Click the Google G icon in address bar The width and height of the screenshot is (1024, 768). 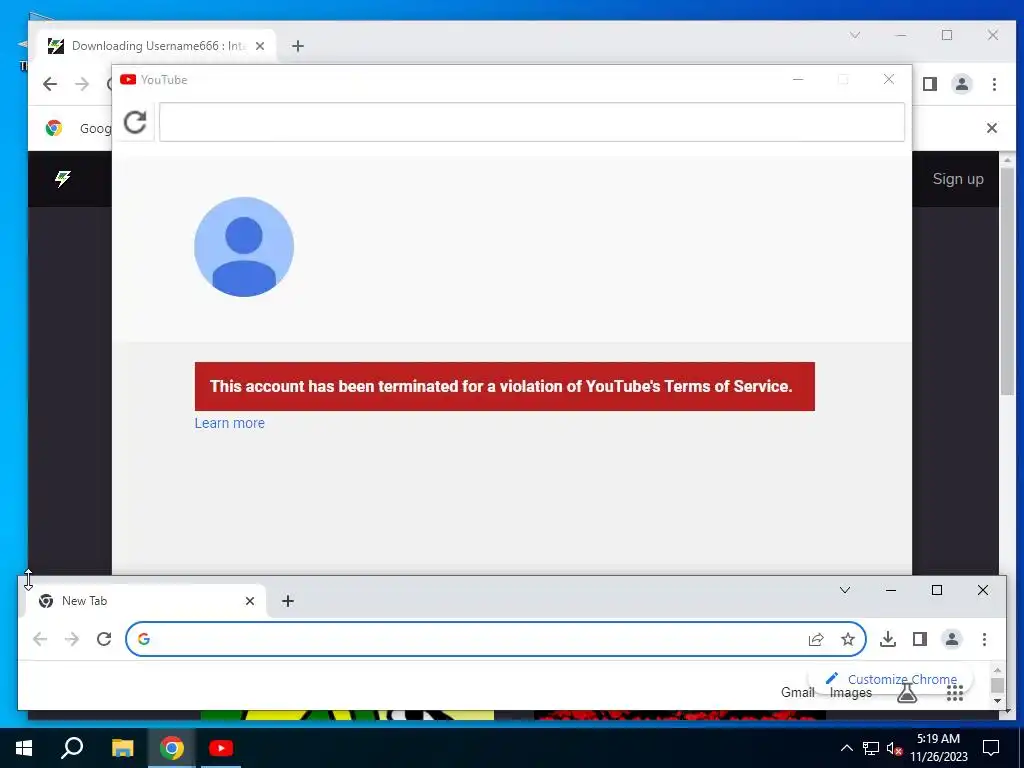click(x=144, y=639)
